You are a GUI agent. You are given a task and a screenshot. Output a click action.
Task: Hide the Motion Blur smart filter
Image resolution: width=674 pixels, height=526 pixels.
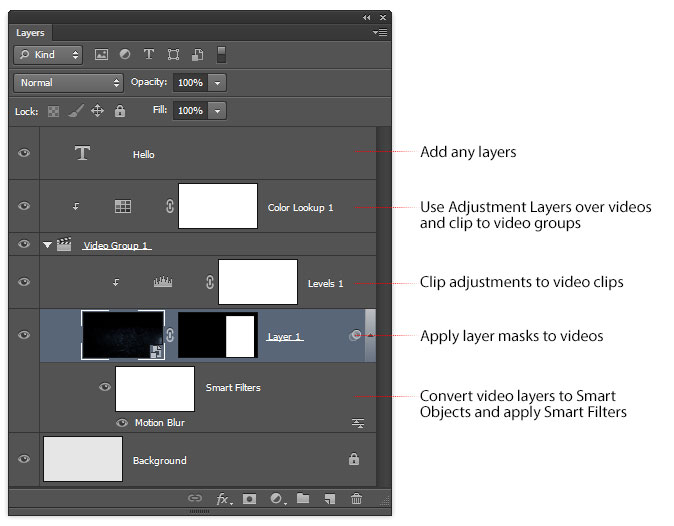click(122, 423)
